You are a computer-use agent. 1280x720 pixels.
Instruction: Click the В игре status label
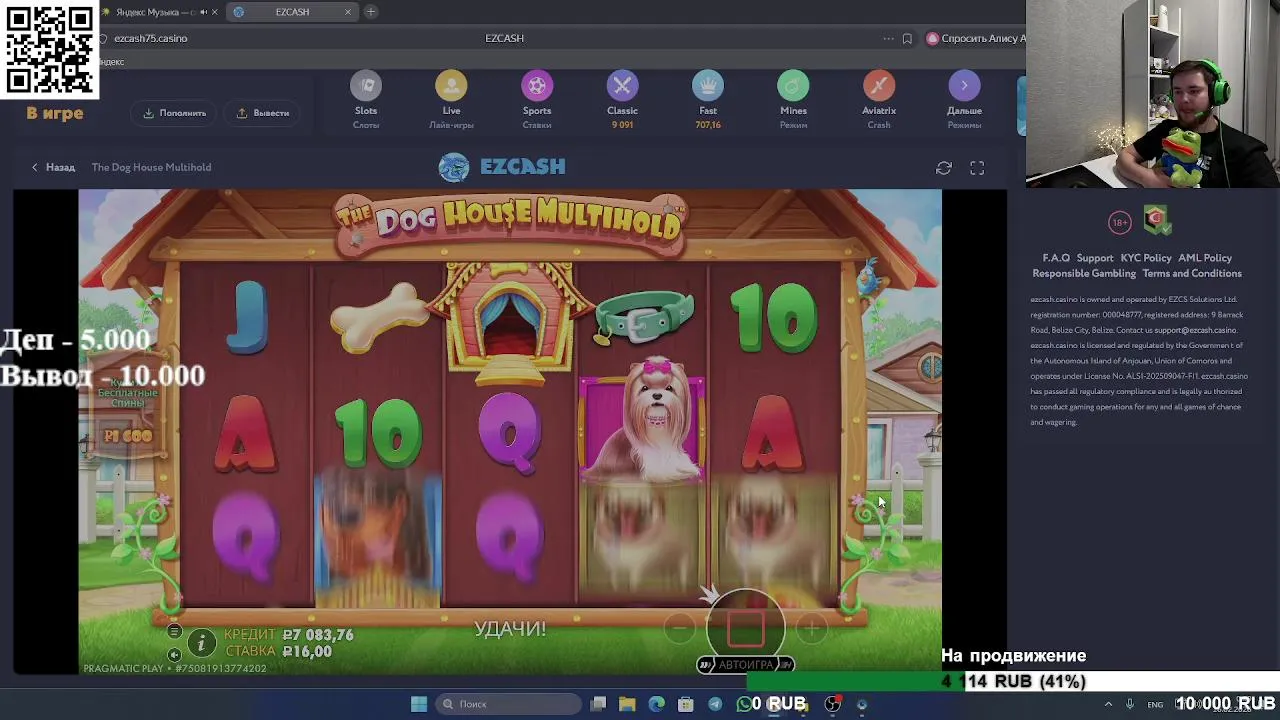click(x=55, y=113)
